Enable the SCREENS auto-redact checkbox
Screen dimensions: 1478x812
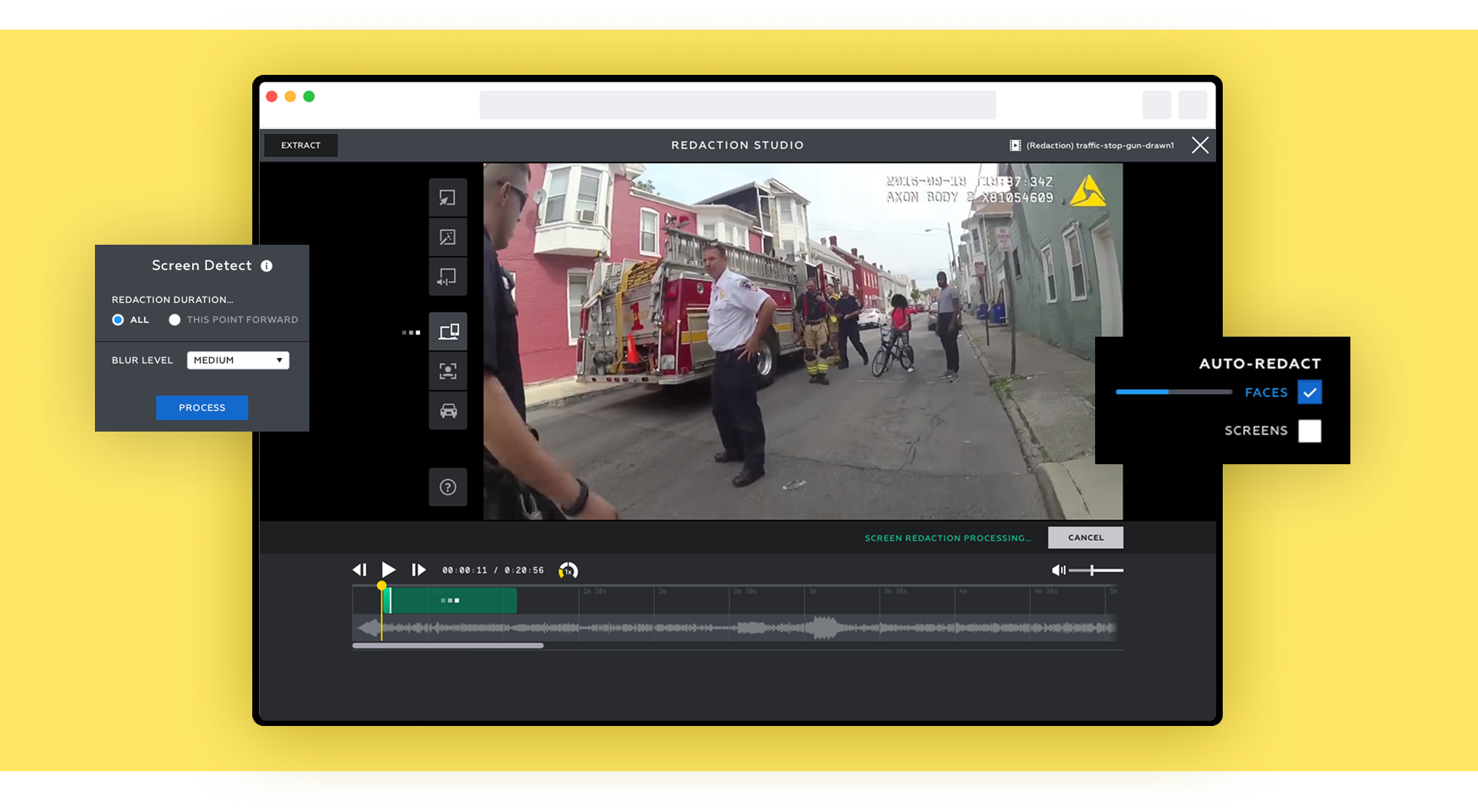(x=1310, y=431)
